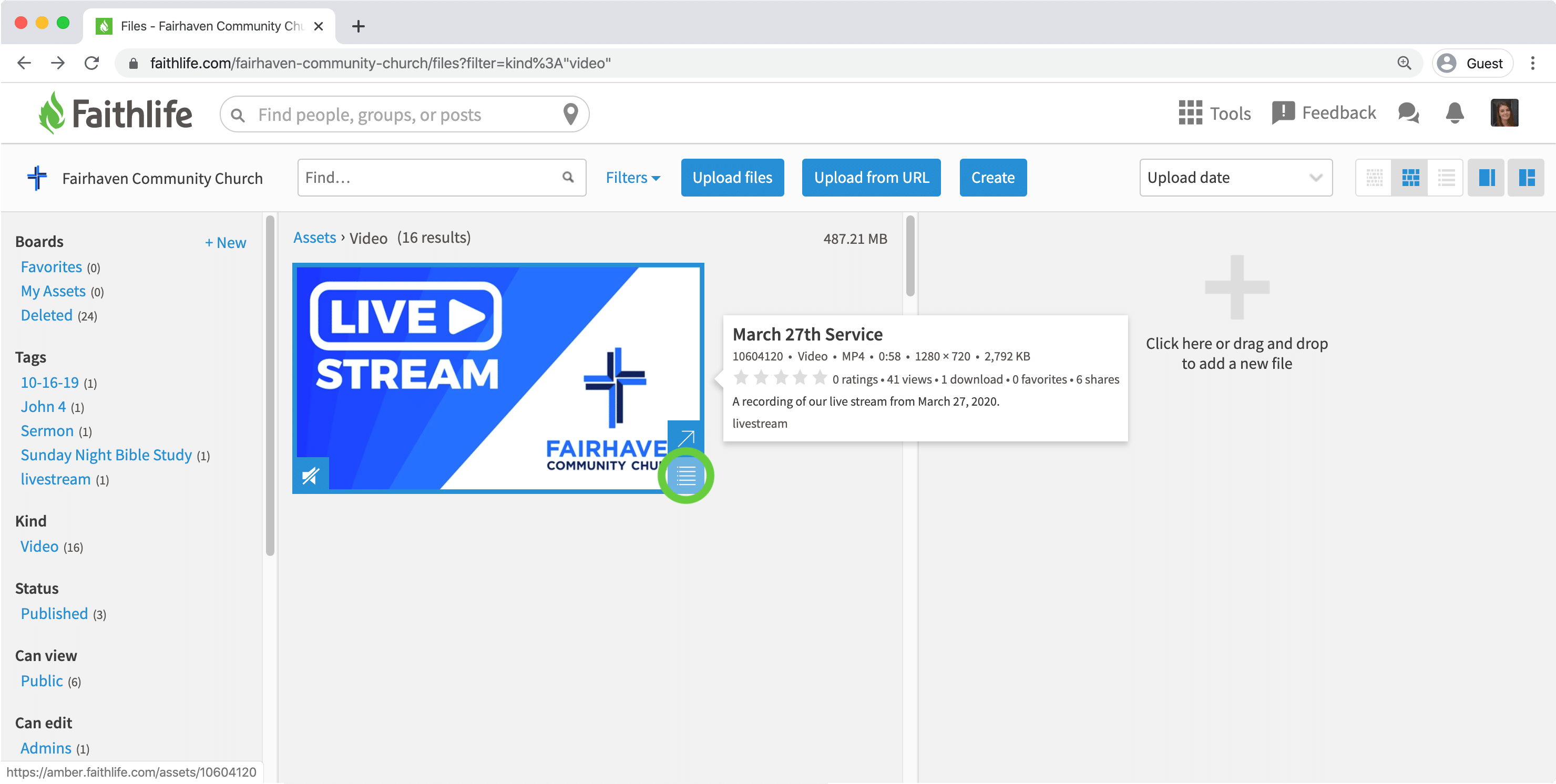Open the messages chat icon
This screenshot has height=784, width=1556.
[x=1408, y=113]
